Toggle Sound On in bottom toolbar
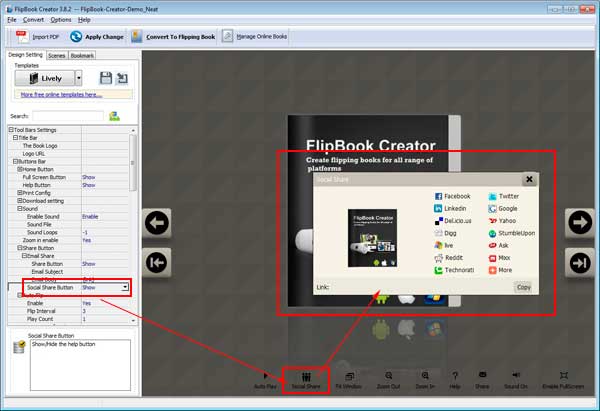Viewport: 600px width, 411px height. pos(516,380)
